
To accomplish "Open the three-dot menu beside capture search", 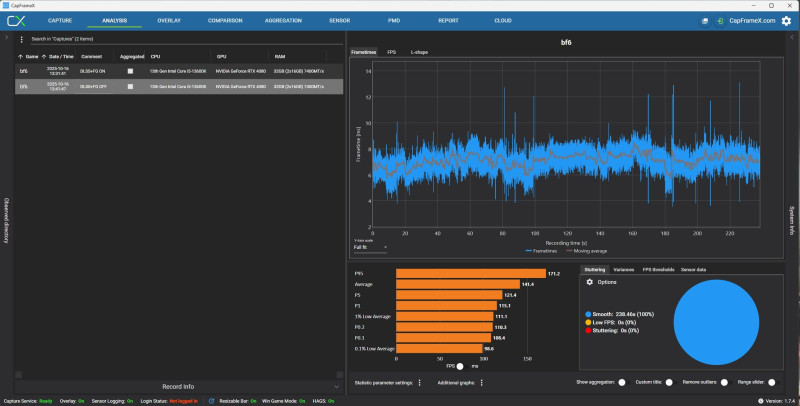I will point(22,39).
